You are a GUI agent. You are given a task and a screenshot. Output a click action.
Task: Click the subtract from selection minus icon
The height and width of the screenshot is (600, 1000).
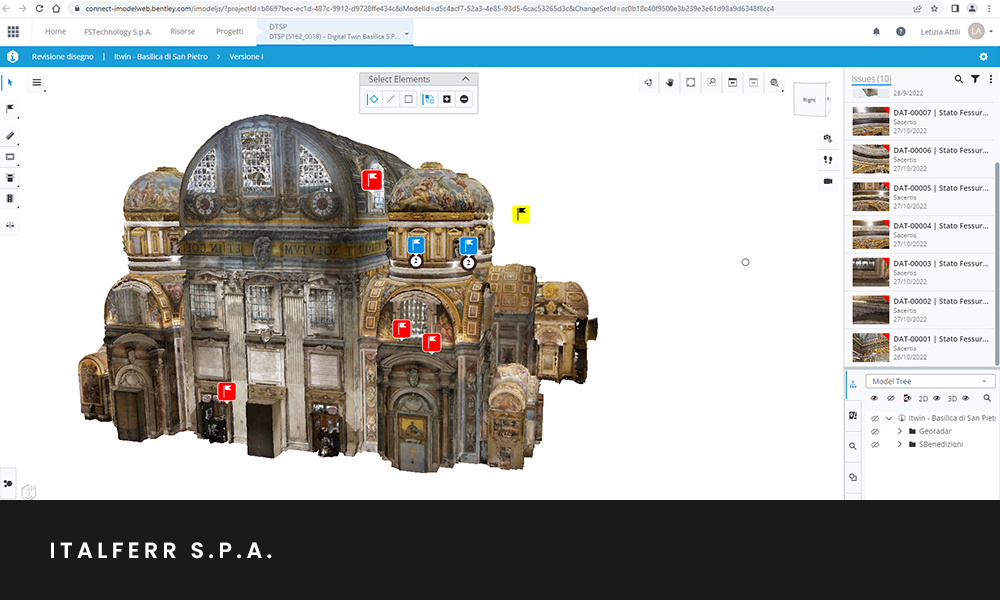click(464, 99)
